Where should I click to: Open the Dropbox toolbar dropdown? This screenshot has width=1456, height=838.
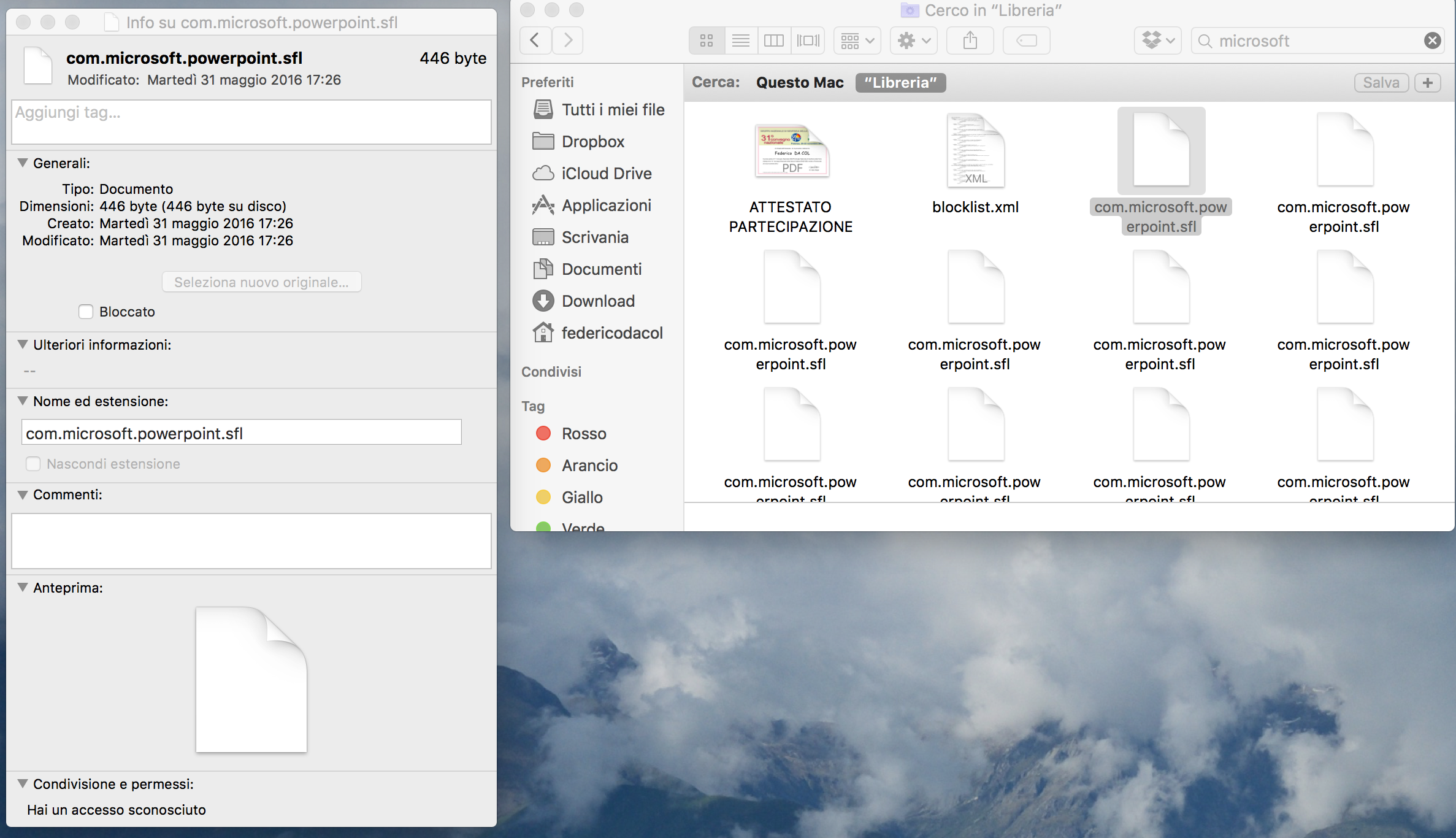coord(1157,40)
